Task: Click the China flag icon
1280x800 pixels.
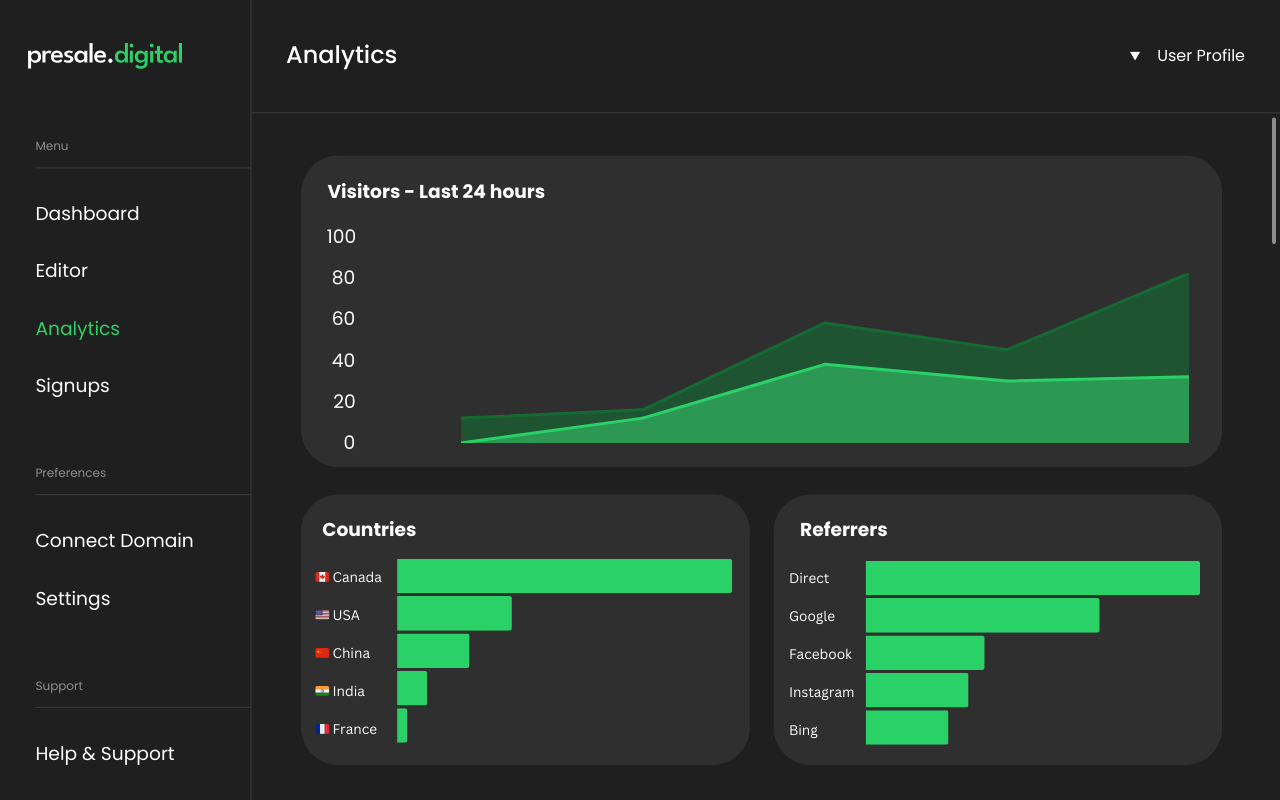Action: tap(322, 653)
